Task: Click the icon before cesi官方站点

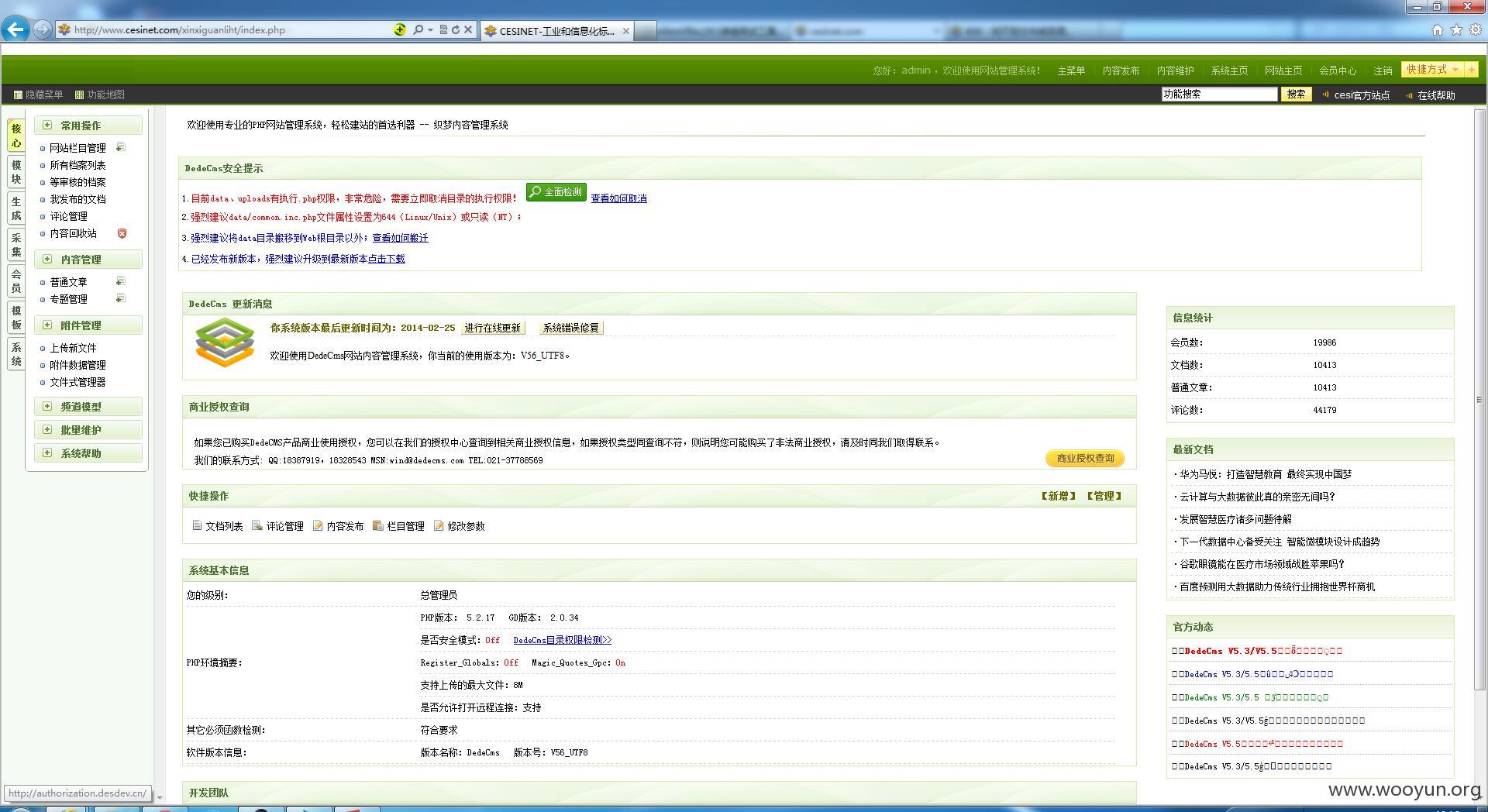Action: [1326, 95]
